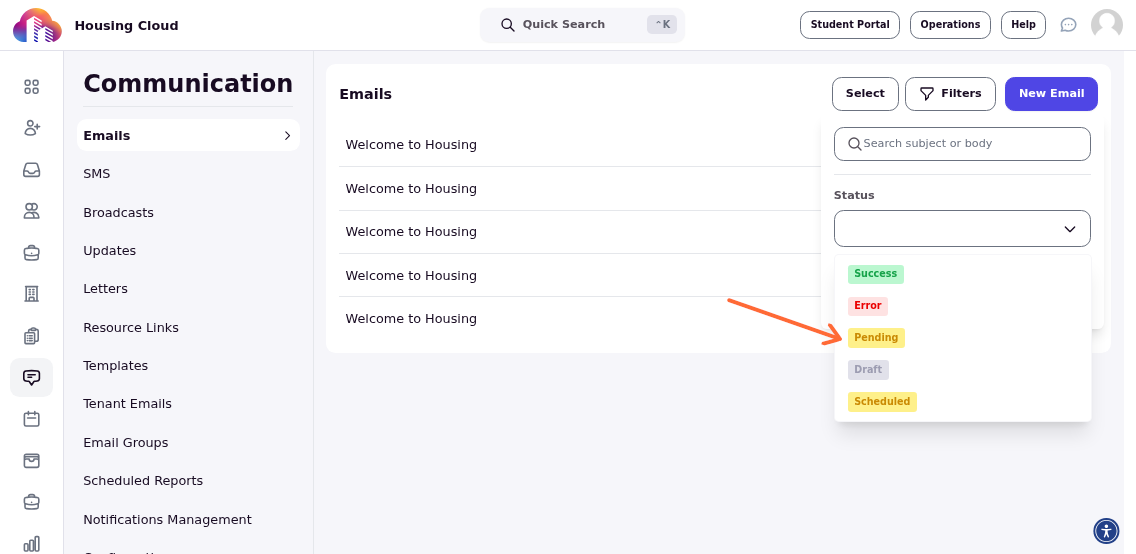Viewport: 1136px width, 554px height.
Task: Click the chat bubble icon in header
Action: click(1068, 25)
